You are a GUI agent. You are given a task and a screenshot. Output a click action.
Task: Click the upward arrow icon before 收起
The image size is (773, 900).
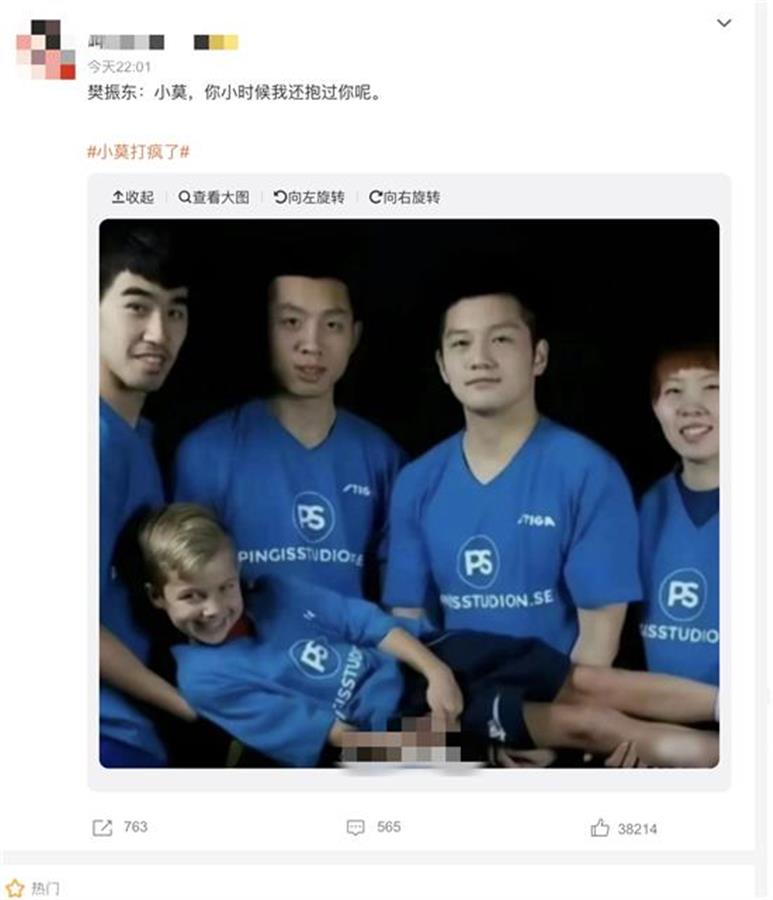[x=118, y=197]
